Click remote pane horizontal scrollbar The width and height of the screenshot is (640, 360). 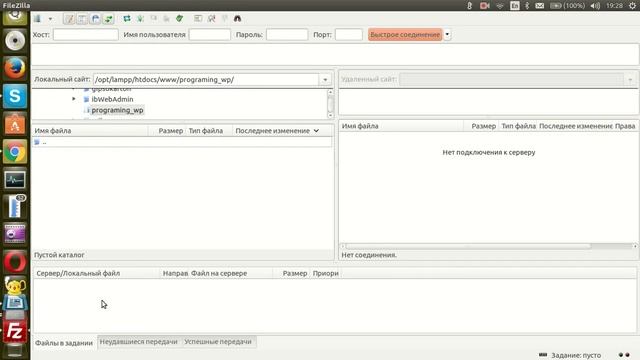[x=489, y=246]
